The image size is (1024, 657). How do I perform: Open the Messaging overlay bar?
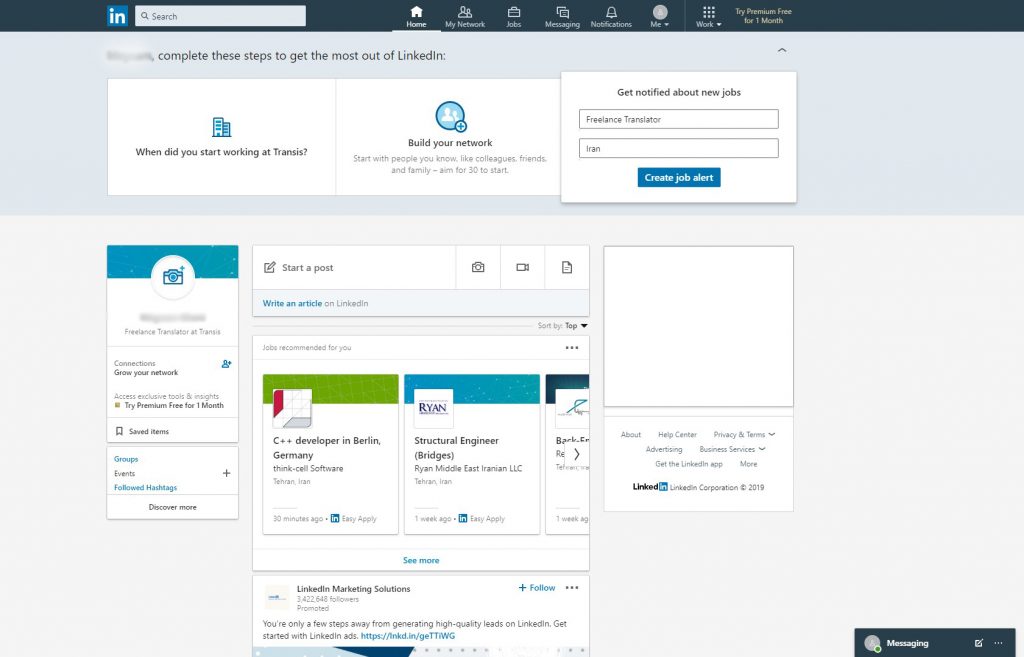[x=935, y=643]
